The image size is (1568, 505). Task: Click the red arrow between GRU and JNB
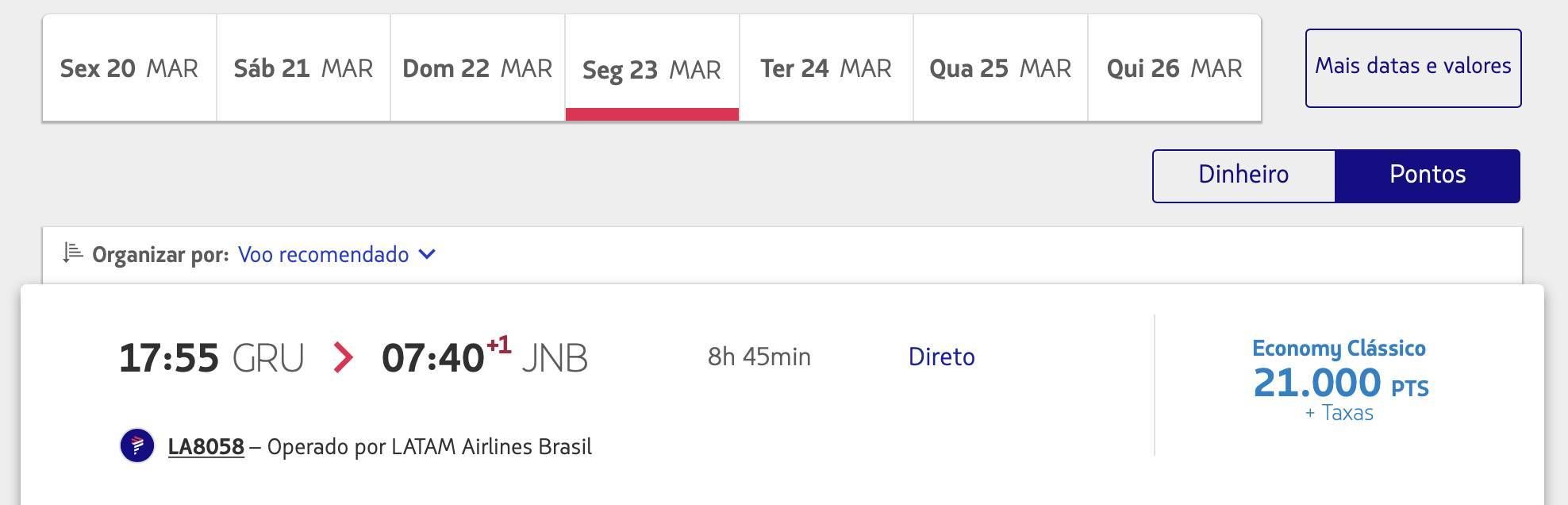(x=343, y=357)
